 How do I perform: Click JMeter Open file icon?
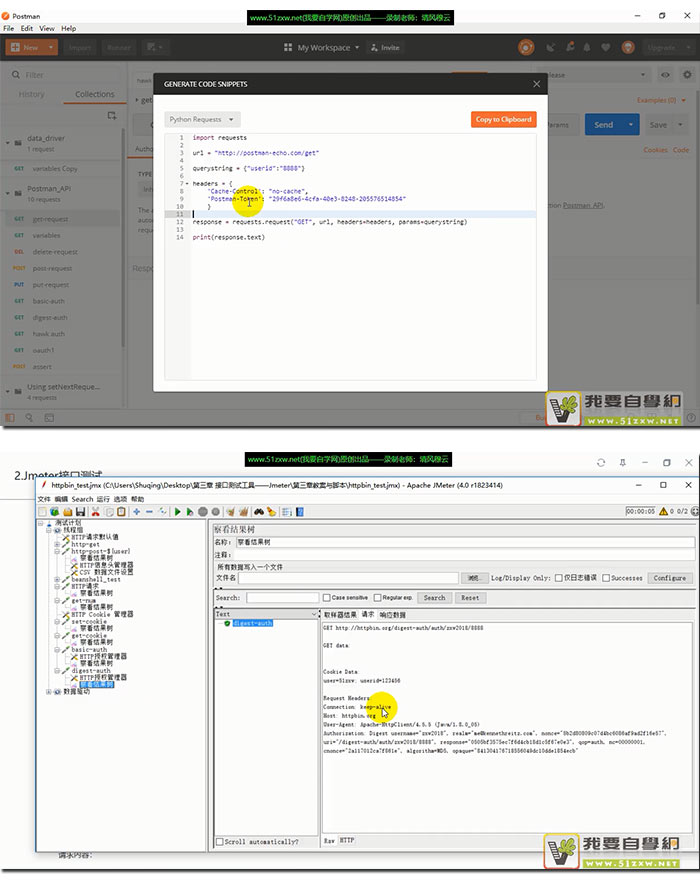68,511
